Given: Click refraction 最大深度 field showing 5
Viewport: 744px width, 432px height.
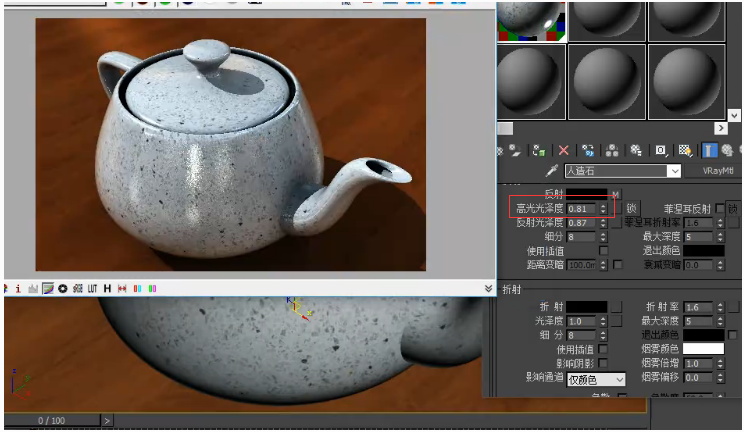Looking at the screenshot, I should pos(698,321).
